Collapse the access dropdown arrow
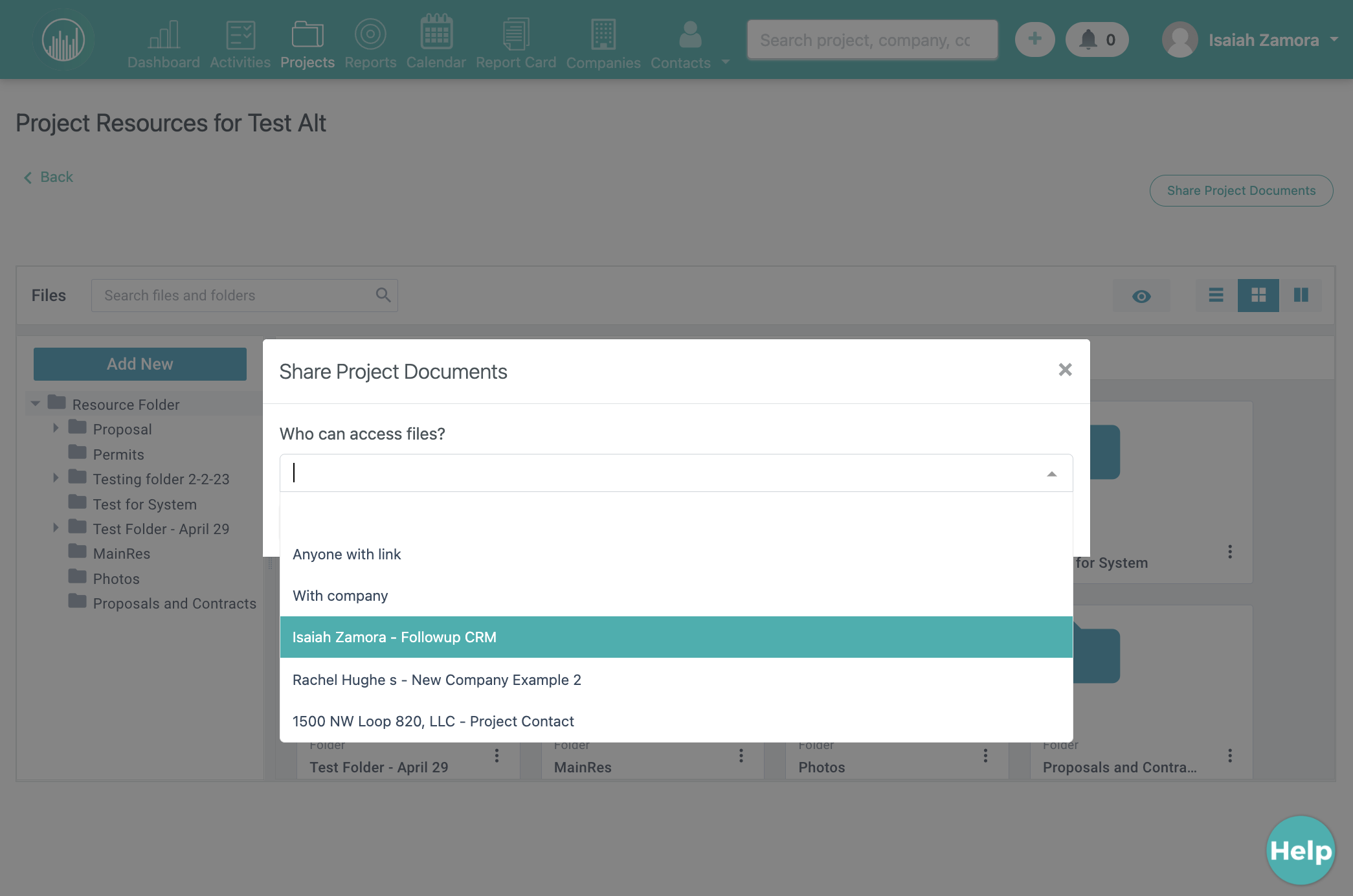 click(x=1052, y=474)
